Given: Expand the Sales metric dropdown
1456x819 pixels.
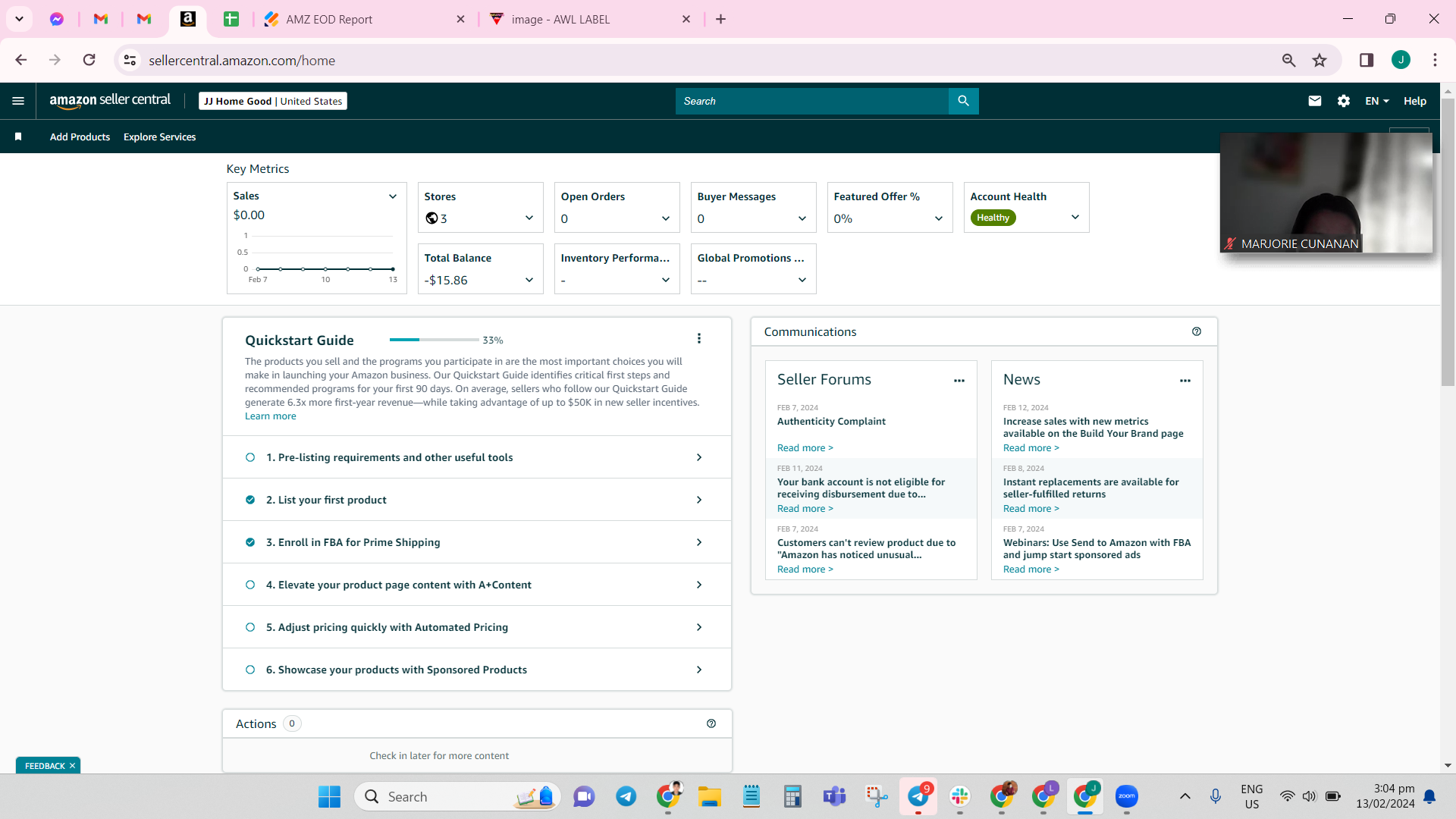Looking at the screenshot, I should [393, 196].
